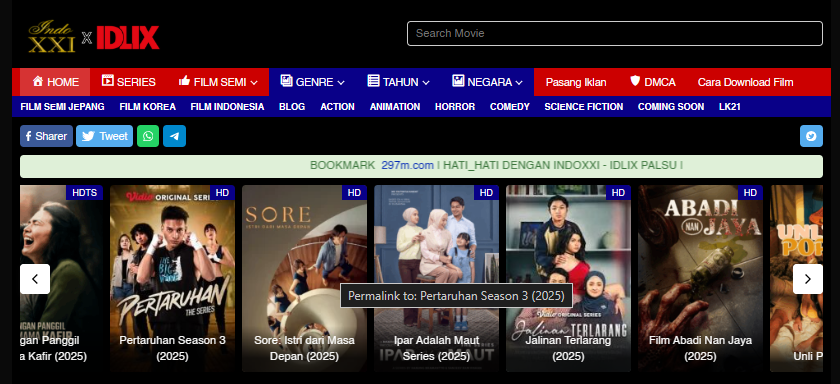This screenshot has height=384, width=840.
Task: Click the HDTS quality badge
Action: tap(84, 193)
